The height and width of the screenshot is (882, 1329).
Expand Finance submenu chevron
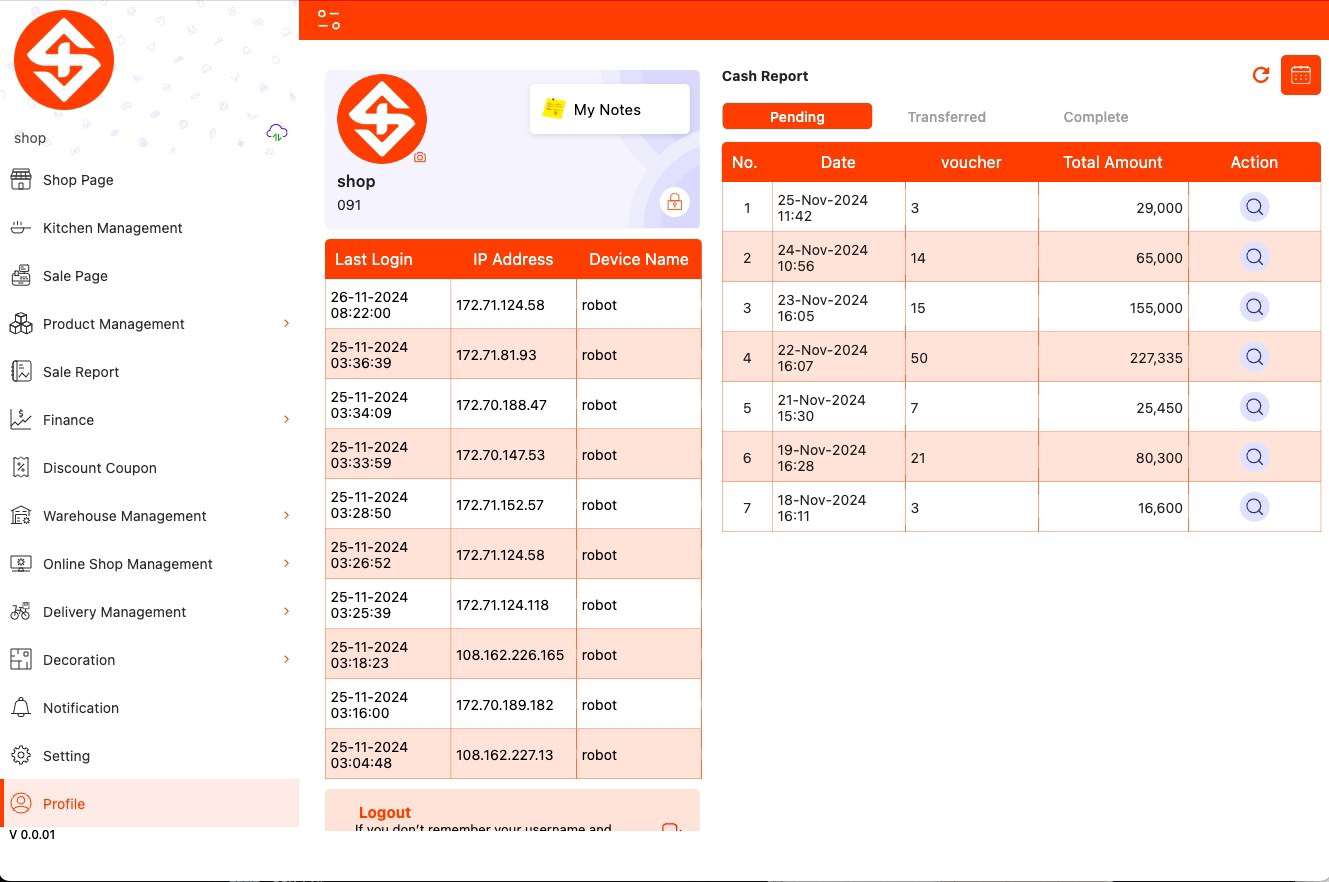[x=286, y=419]
